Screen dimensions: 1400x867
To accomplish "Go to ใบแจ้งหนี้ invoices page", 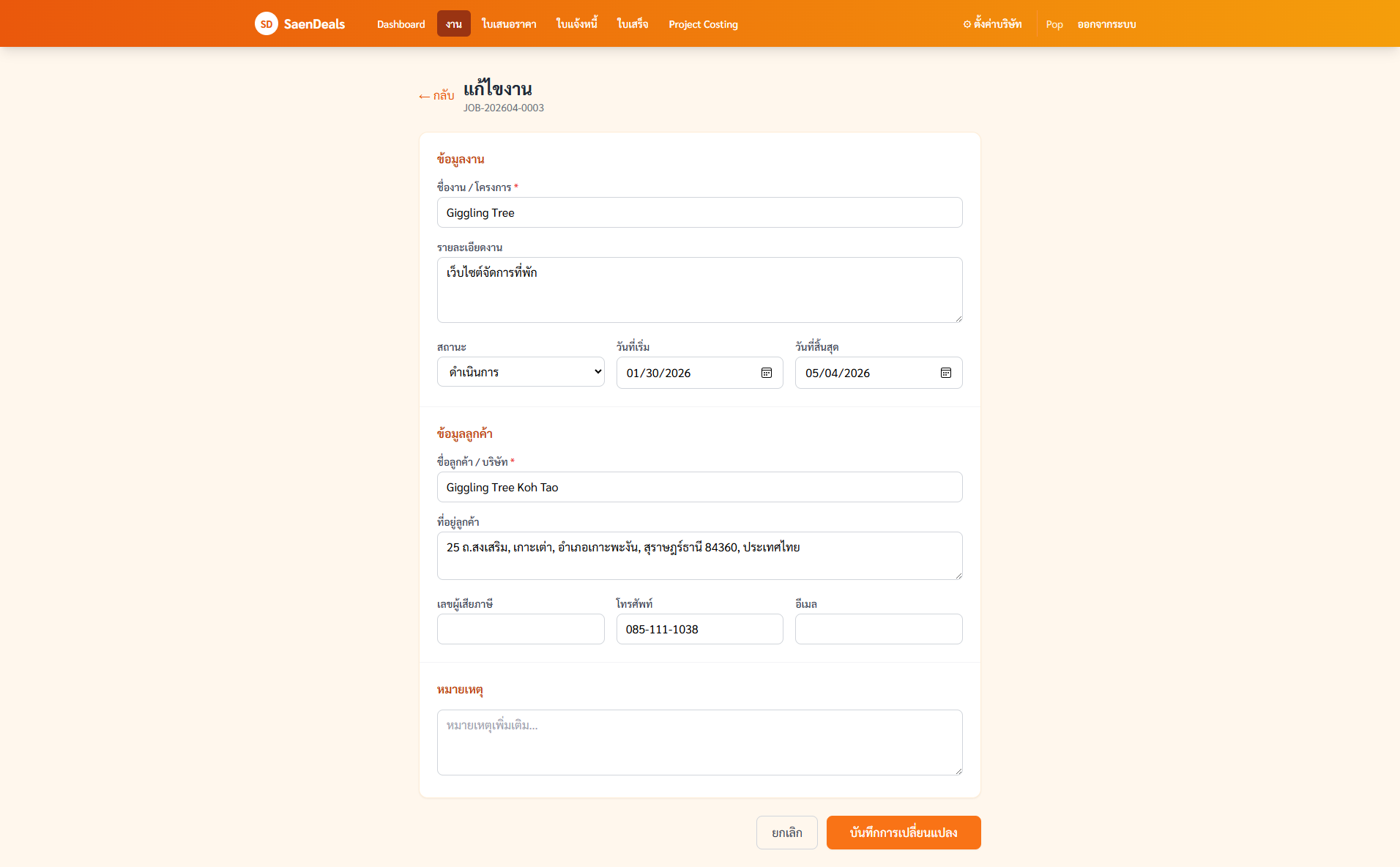I will click(x=577, y=24).
